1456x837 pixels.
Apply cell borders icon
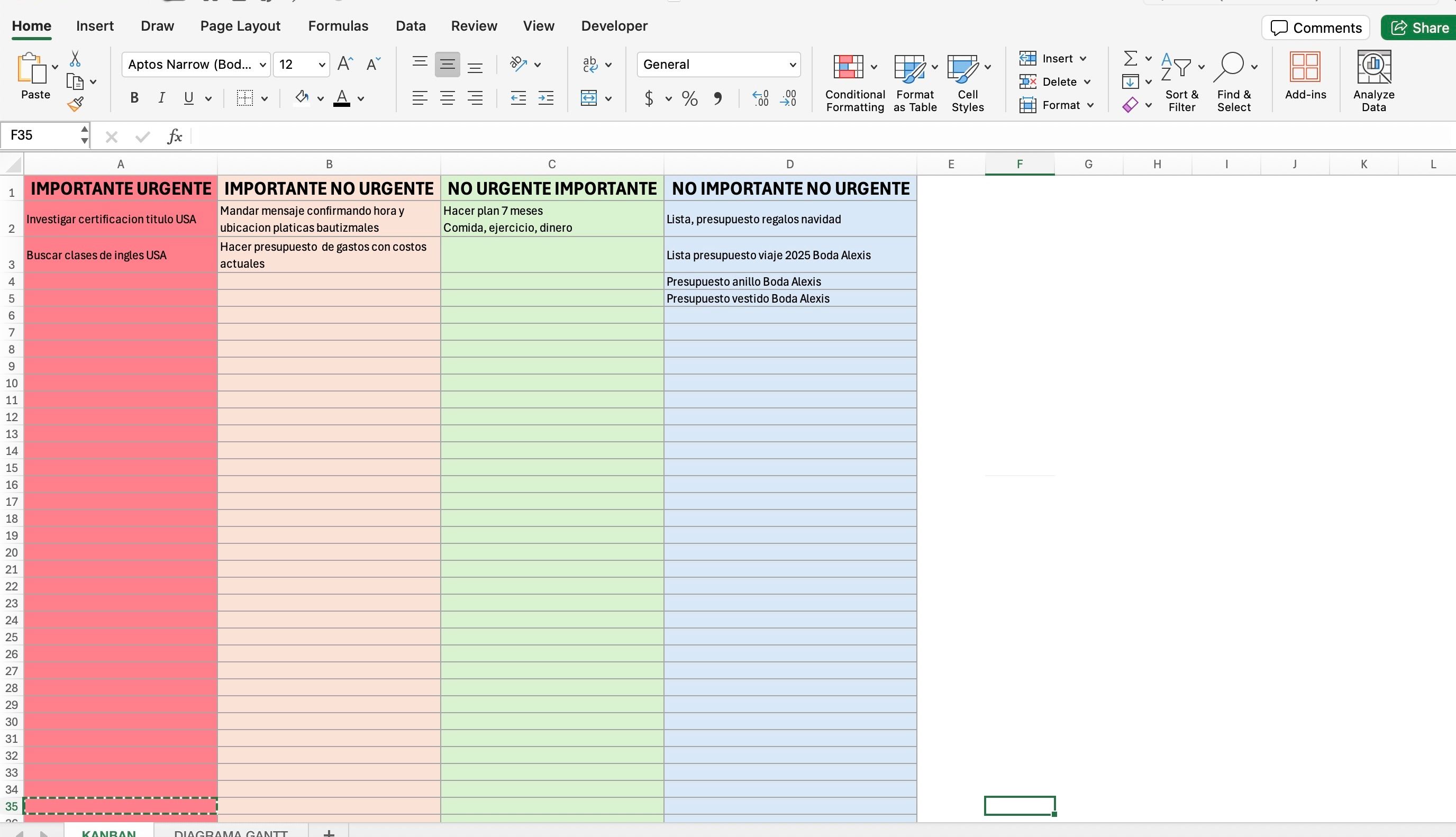[245, 98]
